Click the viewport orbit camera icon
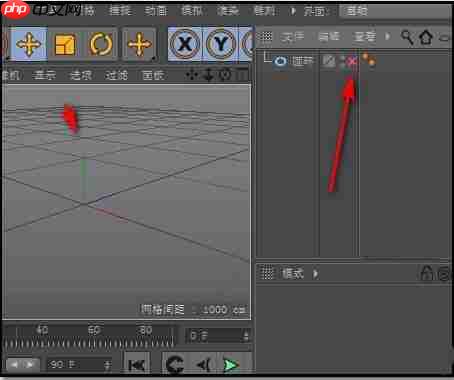 (225, 75)
